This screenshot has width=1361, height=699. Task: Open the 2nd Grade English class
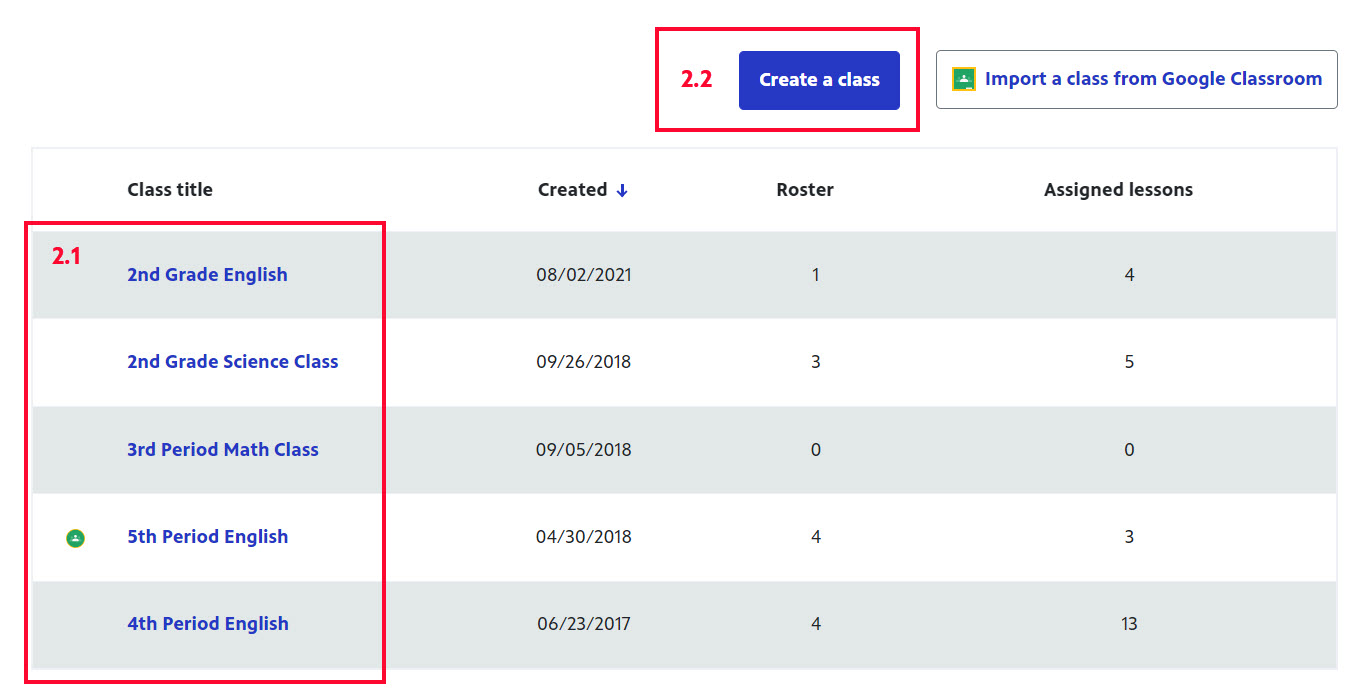207,275
